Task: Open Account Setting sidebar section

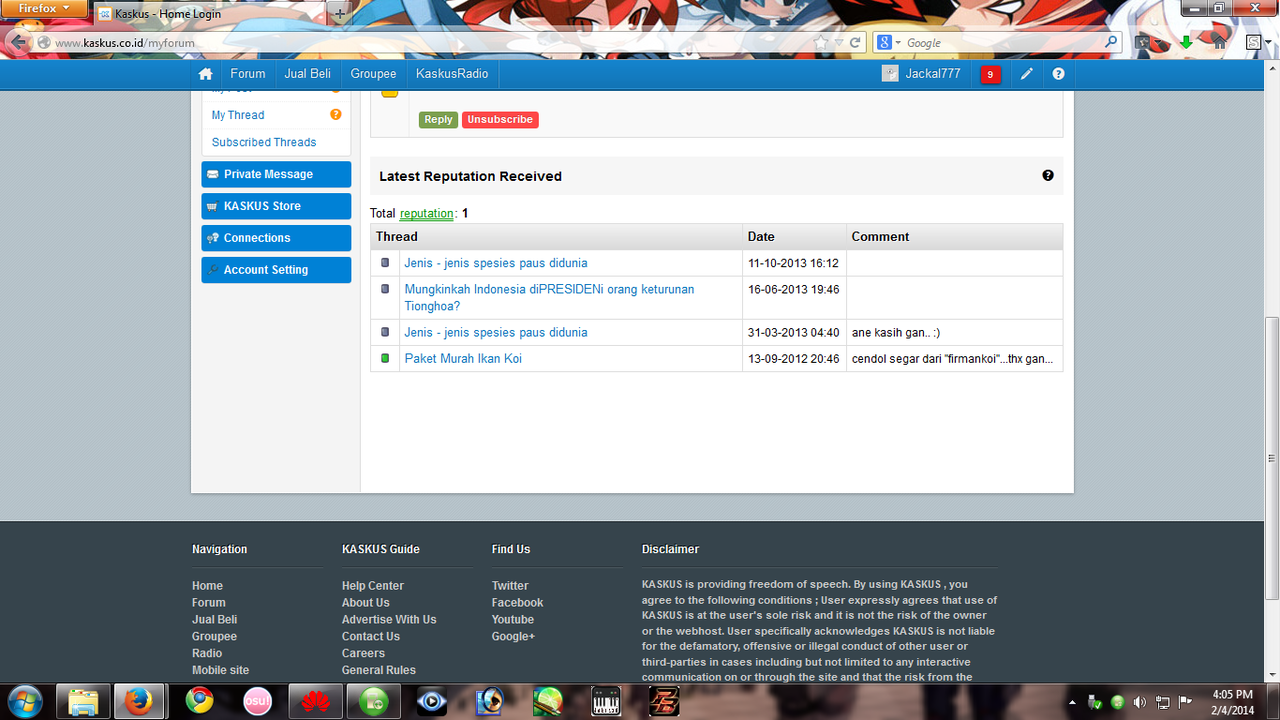Action: click(276, 270)
